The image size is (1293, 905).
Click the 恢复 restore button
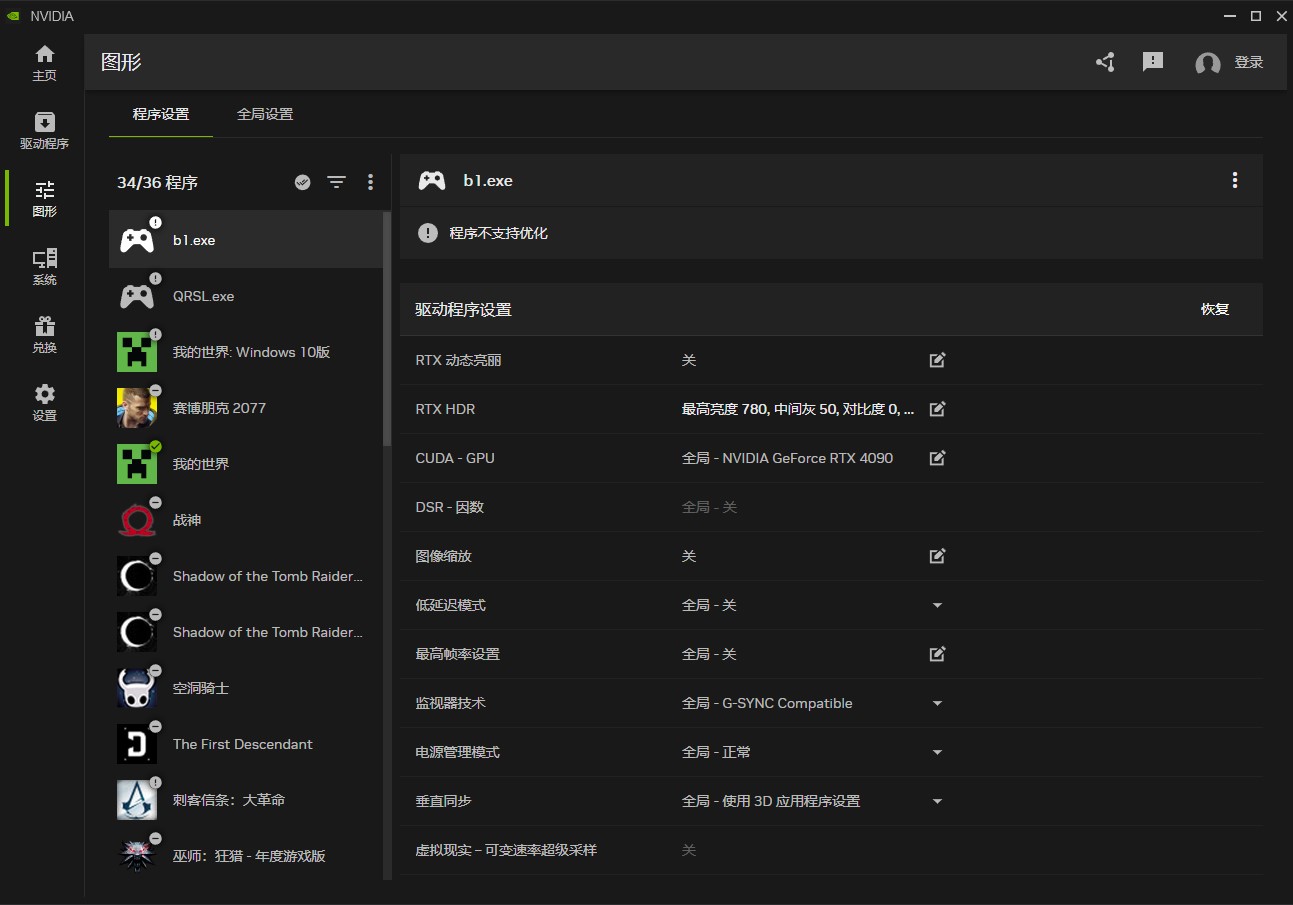pos(1215,309)
